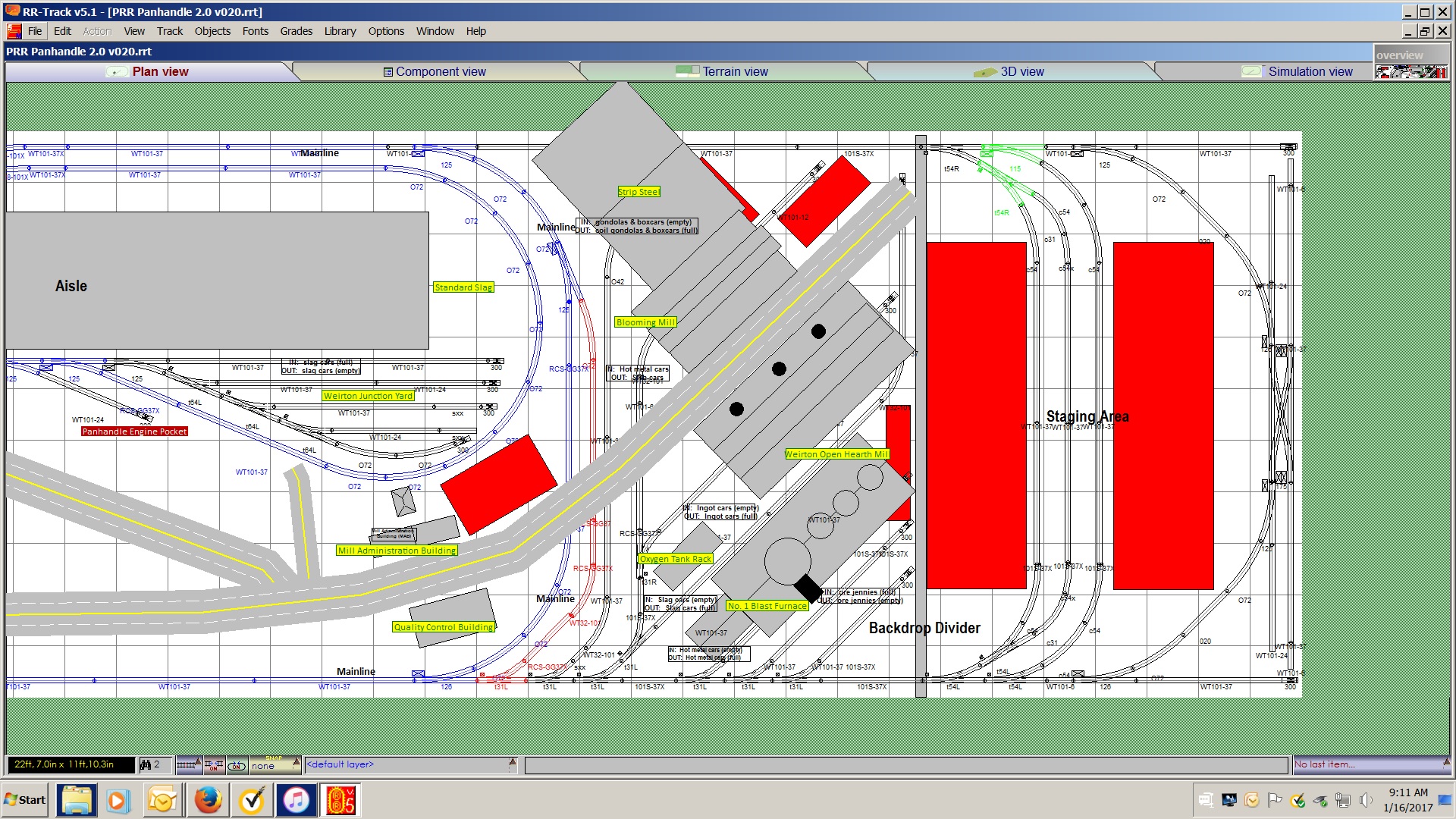Toggle snap mode currently set to none
Screen dimensions: 1456x819
tap(262, 767)
